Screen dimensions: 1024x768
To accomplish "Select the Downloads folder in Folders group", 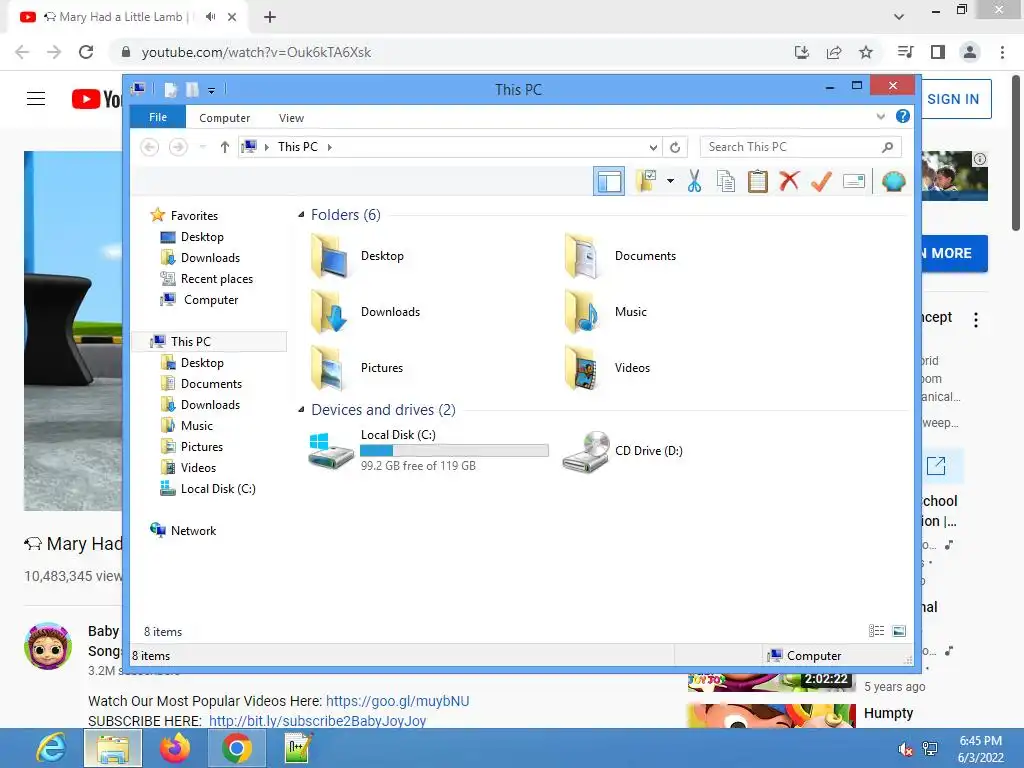I will point(366,312).
